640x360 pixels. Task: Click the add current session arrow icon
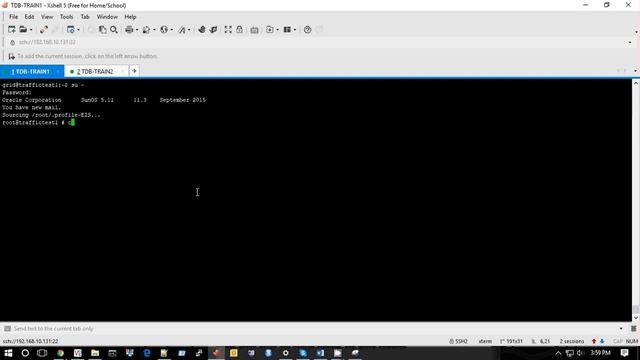point(11,56)
